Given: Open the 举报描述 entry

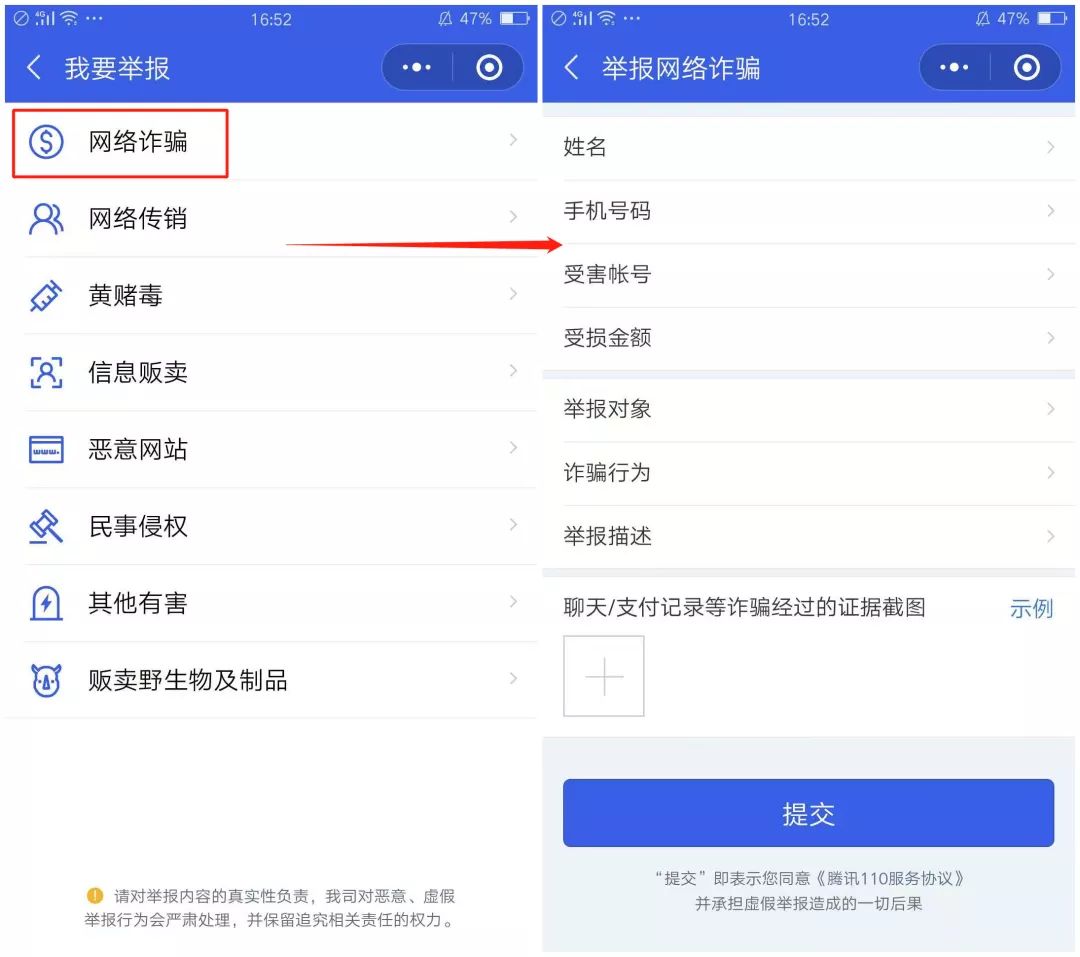Looking at the screenshot, I should 809,537.
